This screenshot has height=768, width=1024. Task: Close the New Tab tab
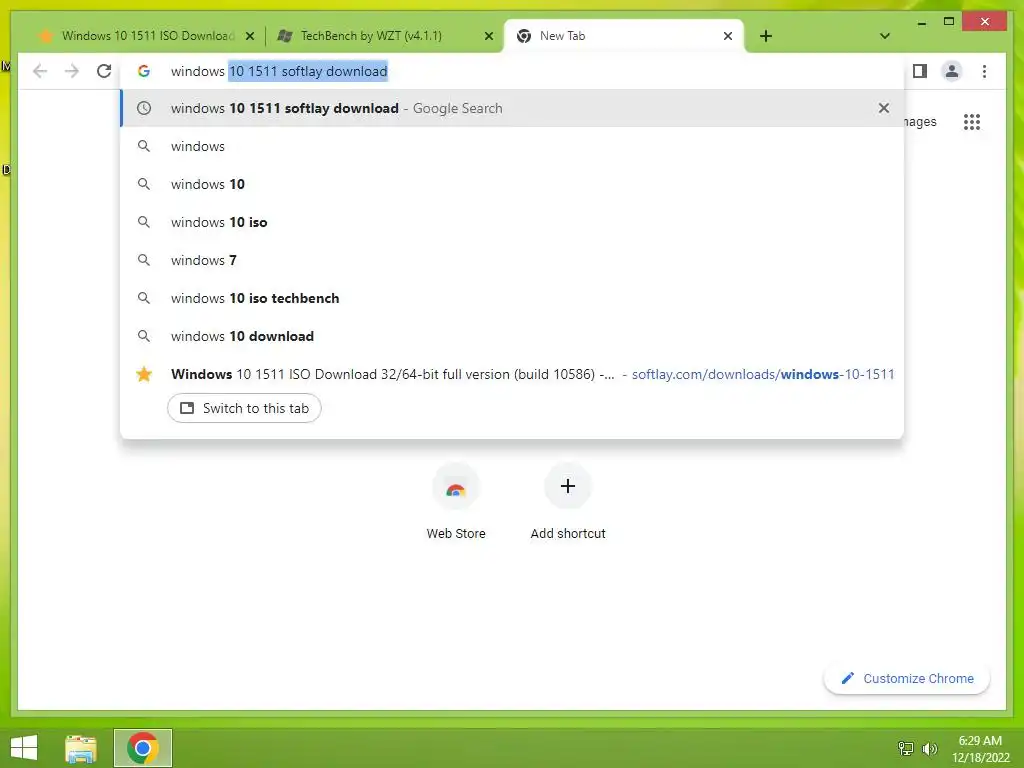click(x=728, y=36)
